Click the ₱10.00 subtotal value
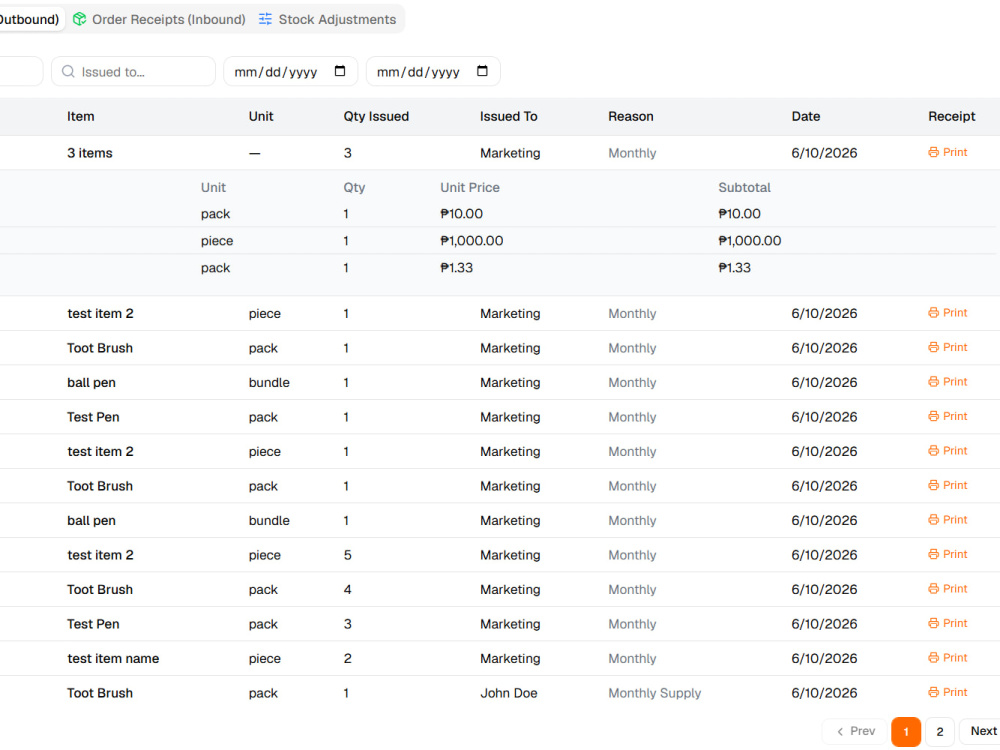 pos(740,214)
